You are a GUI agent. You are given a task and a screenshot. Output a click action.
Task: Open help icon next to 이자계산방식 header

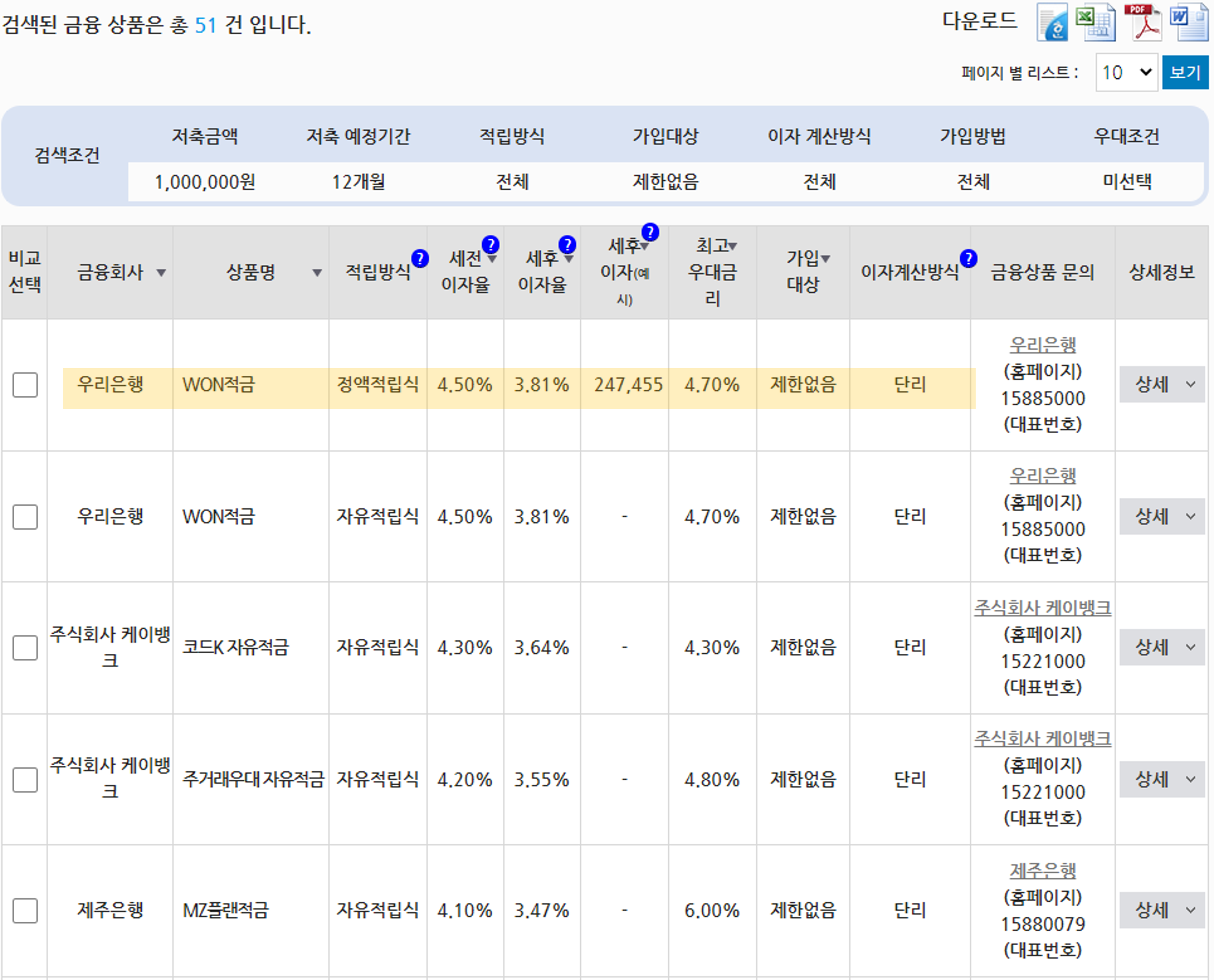point(969,259)
